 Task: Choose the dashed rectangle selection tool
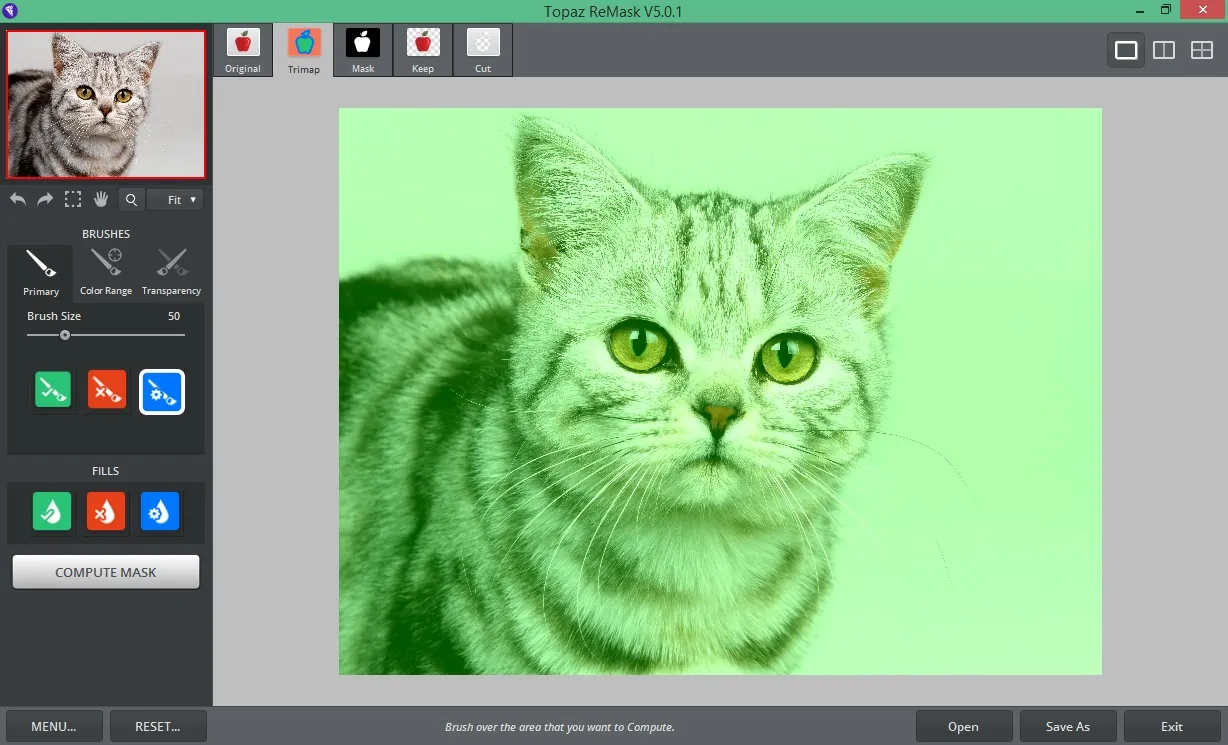pyautogui.click(x=73, y=199)
